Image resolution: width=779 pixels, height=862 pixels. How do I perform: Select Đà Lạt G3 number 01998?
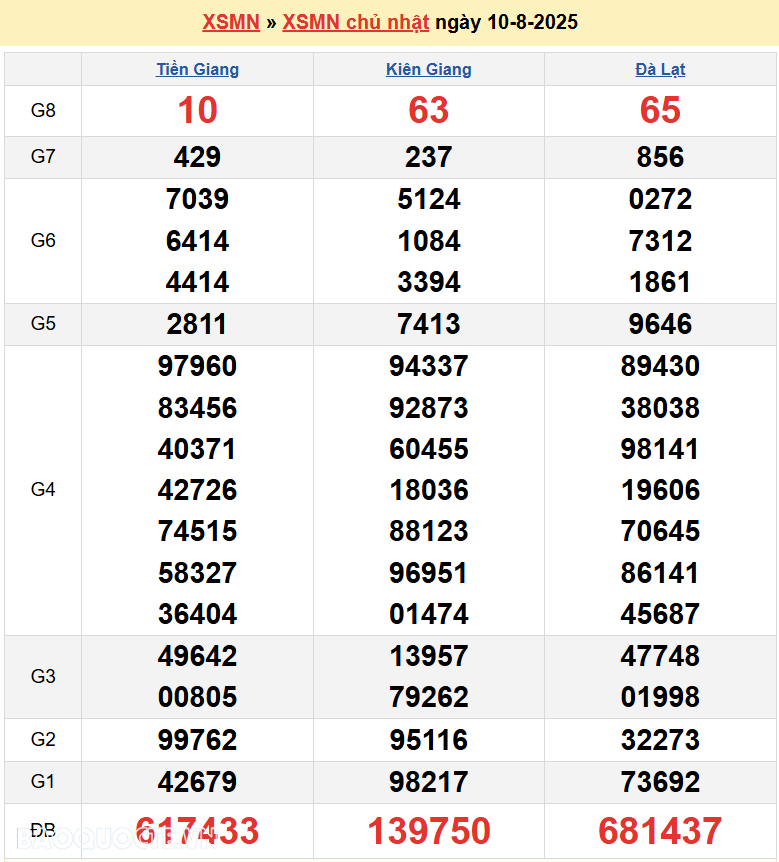[660, 697]
